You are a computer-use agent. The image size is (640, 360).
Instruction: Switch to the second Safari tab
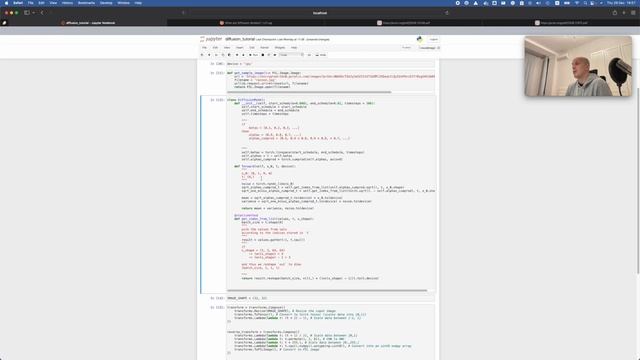pyautogui.click(x=245, y=23)
